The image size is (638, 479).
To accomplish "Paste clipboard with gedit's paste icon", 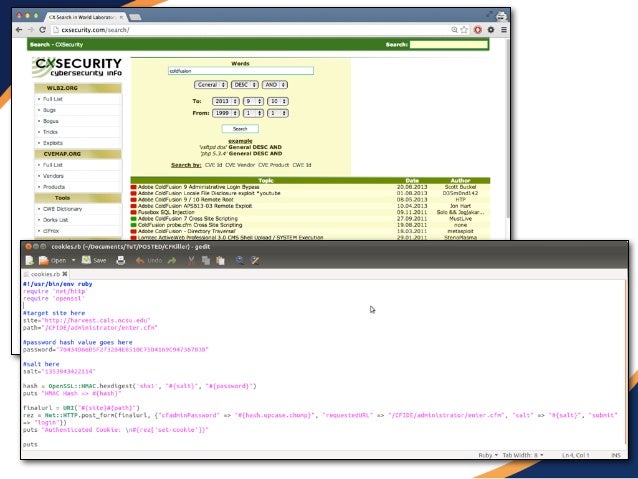I will pyautogui.click(x=221, y=260).
